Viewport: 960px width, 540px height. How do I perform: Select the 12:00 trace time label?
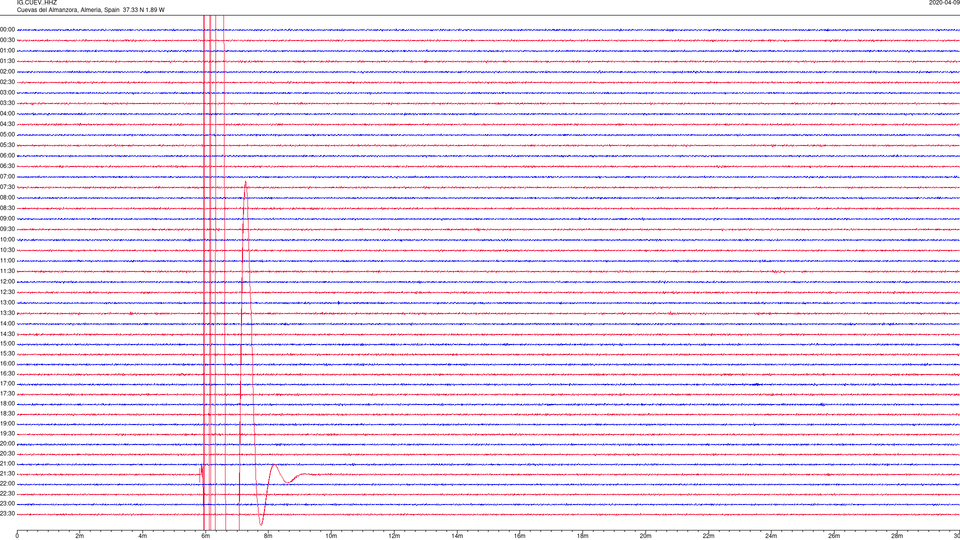[7, 282]
